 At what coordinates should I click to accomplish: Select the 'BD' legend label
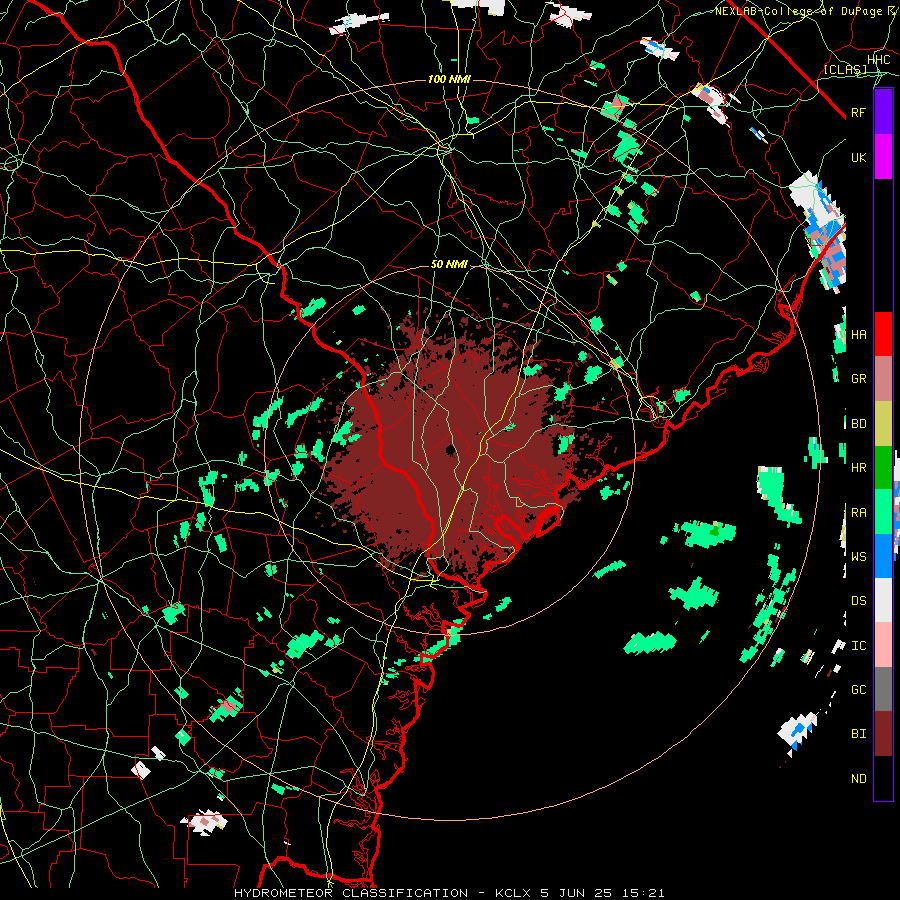click(x=859, y=424)
